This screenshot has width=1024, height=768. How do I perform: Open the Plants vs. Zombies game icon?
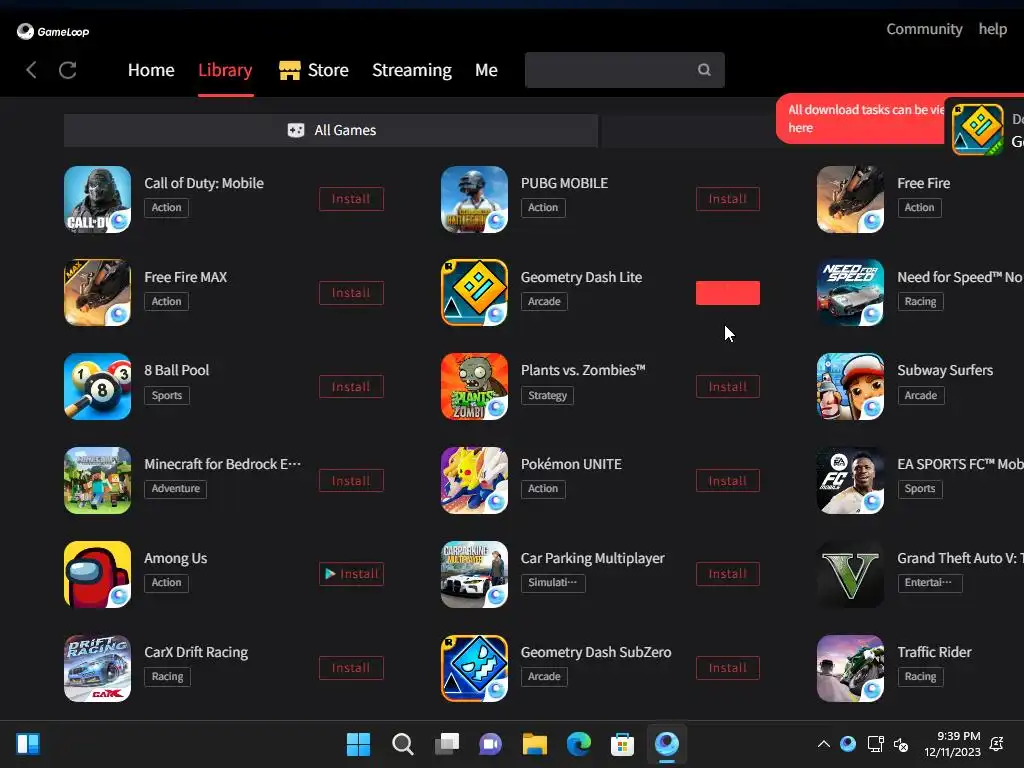tap(474, 387)
